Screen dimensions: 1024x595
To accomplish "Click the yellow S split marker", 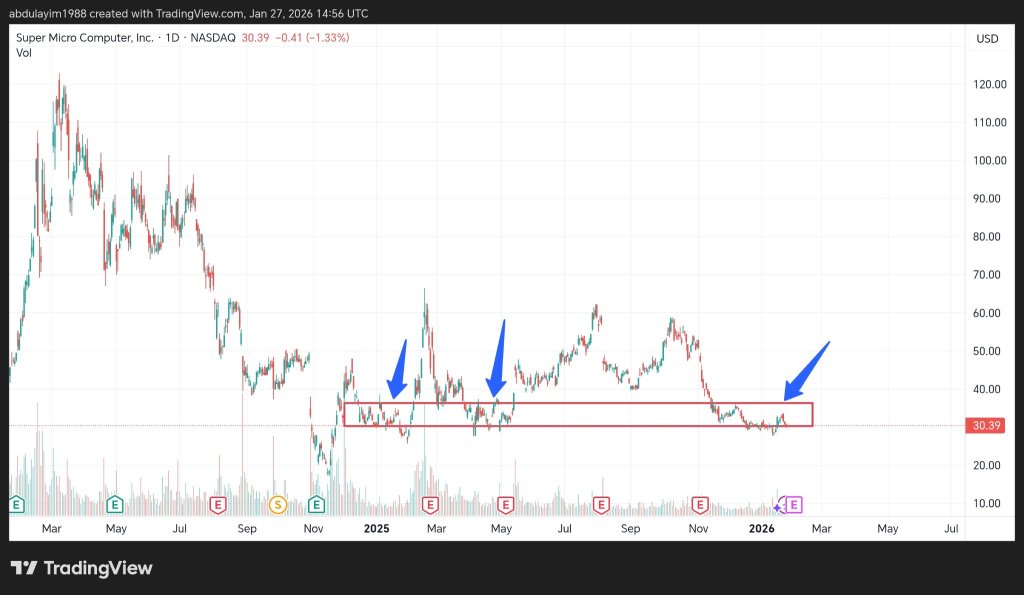I will click(x=278, y=504).
